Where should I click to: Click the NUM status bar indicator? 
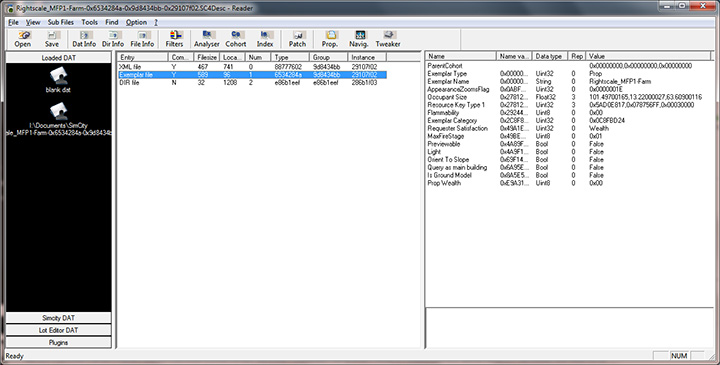pyautogui.click(x=679, y=356)
